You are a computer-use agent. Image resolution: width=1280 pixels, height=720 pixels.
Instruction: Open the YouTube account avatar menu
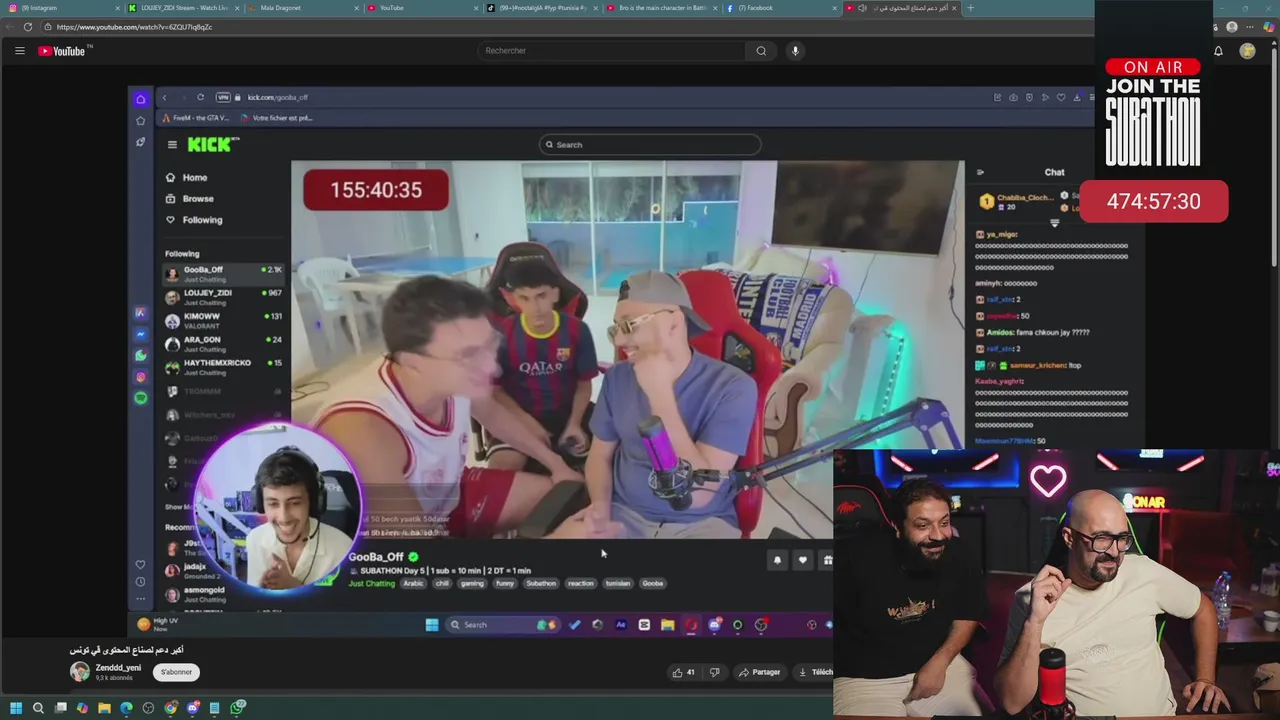click(x=1247, y=51)
